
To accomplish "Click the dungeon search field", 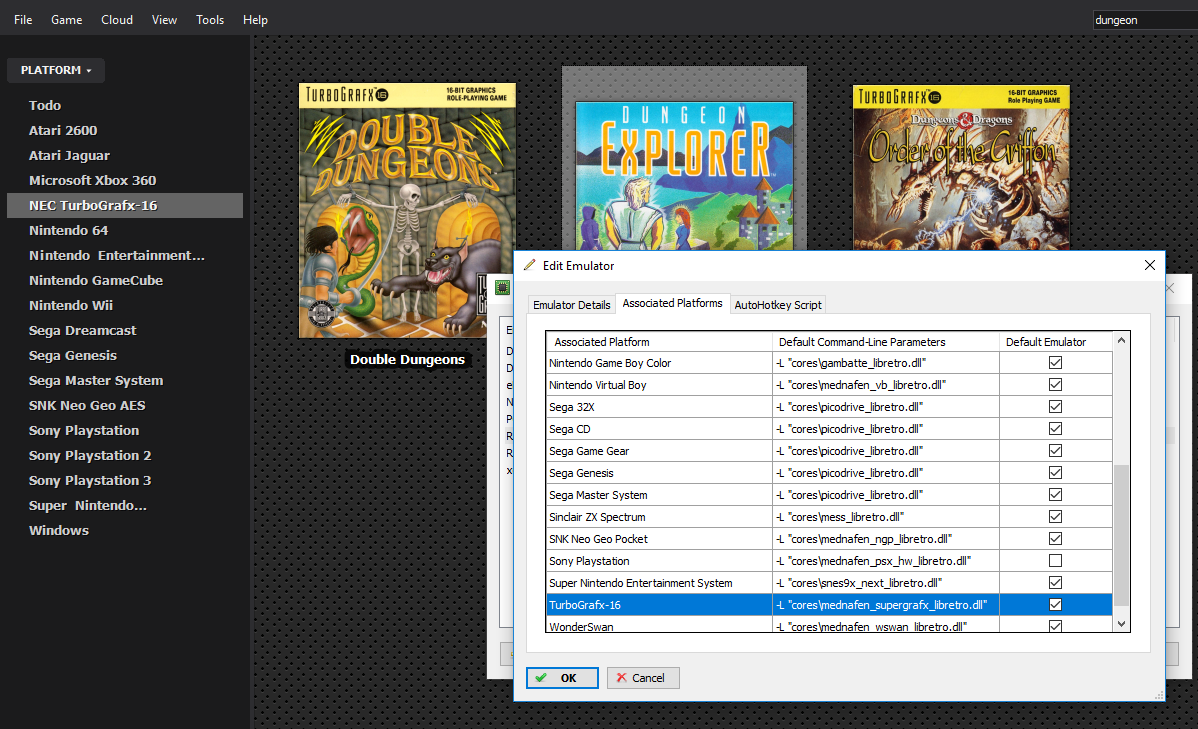I will tap(1145, 20).
